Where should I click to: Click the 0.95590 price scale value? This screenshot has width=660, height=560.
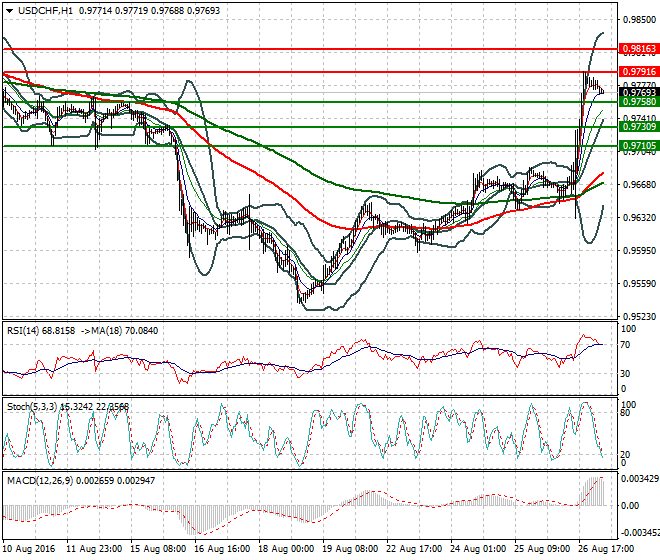pyautogui.click(x=639, y=284)
